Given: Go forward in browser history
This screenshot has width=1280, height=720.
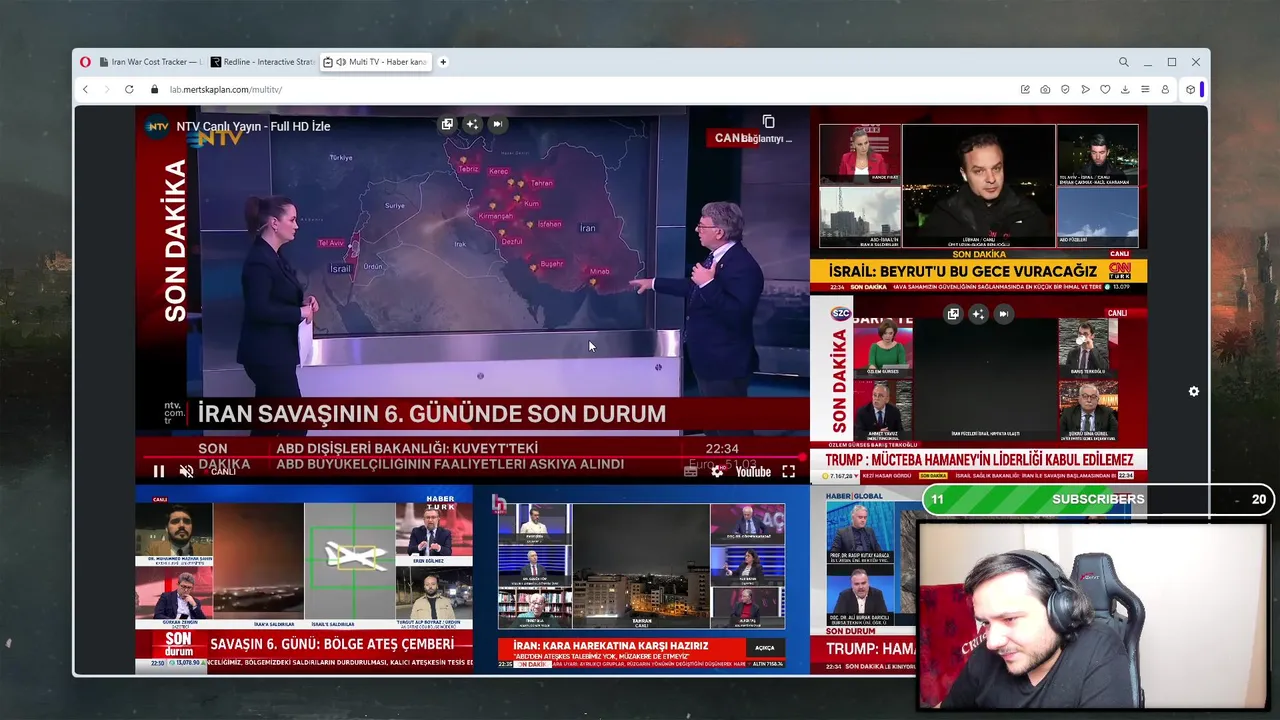Looking at the screenshot, I should pyautogui.click(x=107, y=89).
